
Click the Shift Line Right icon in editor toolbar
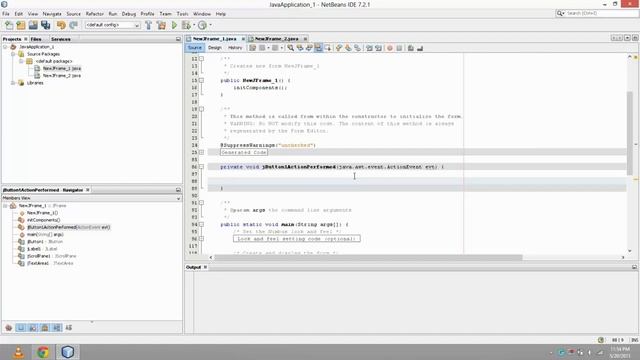(x=378, y=48)
